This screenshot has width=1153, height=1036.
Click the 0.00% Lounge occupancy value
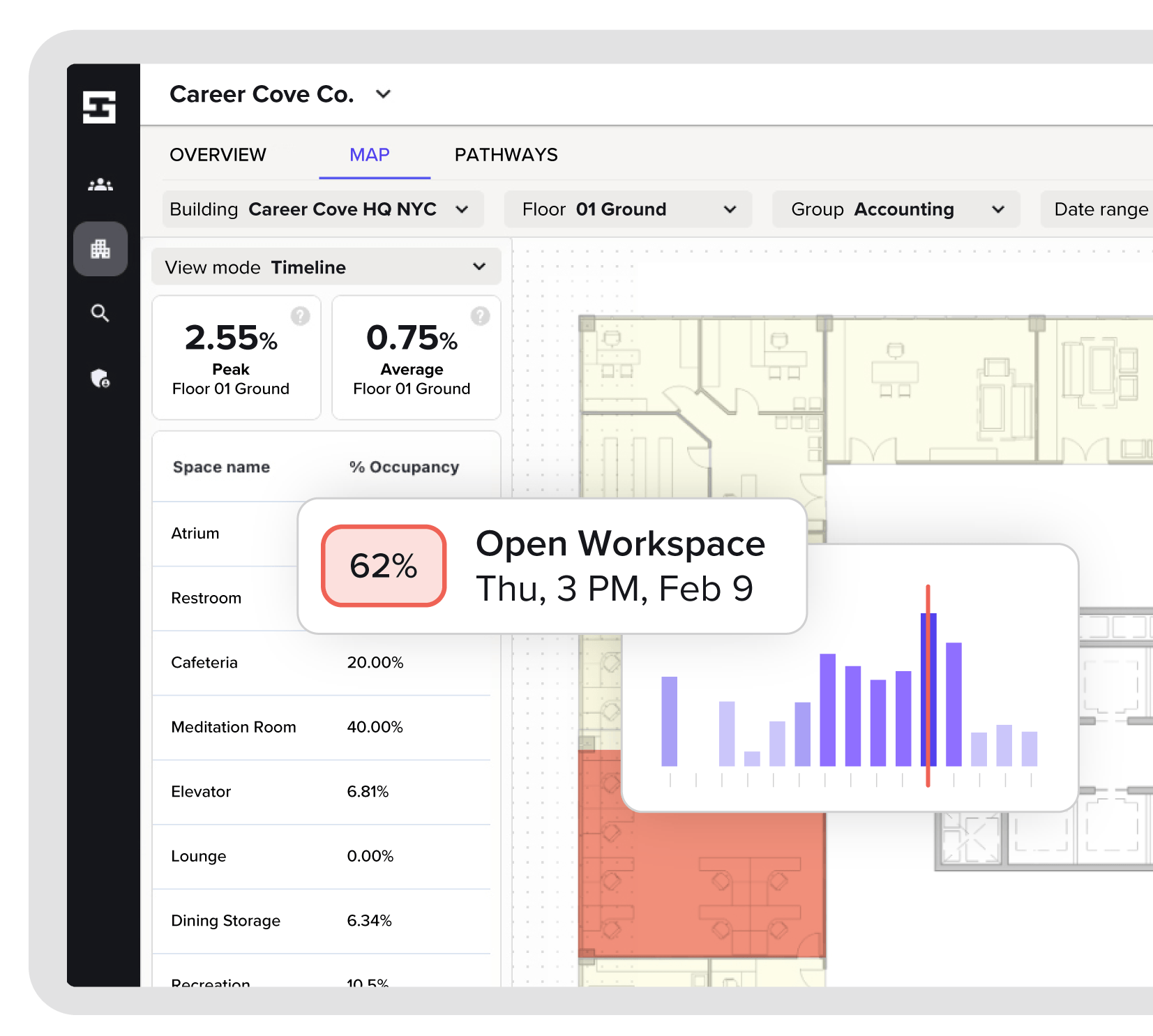370,857
